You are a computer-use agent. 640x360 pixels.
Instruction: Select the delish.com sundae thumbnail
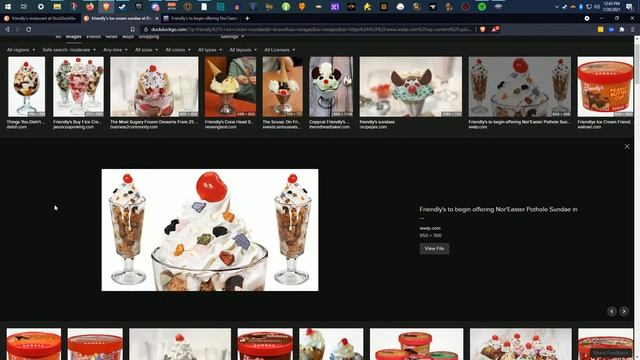click(x=27, y=87)
